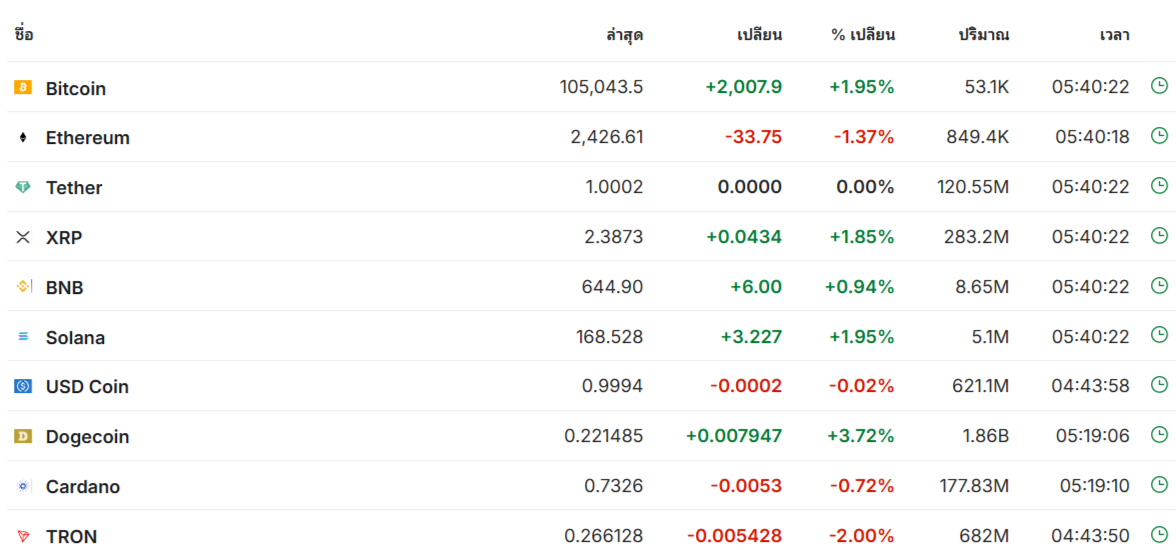1176x550 pixels.
Task: Click Cardano change value -0.0053
Action: pyautogui.click(x=746, y=486)
